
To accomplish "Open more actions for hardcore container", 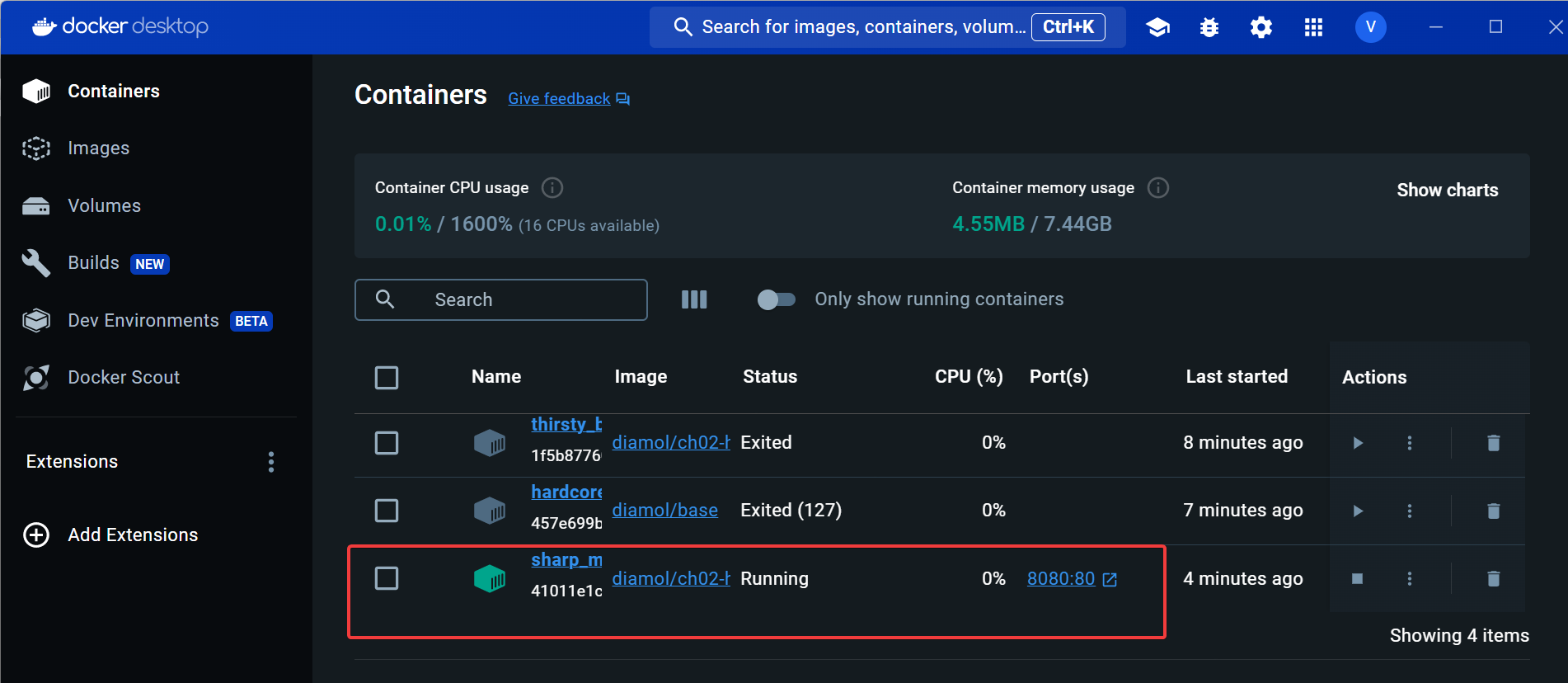I will 1410,511.
